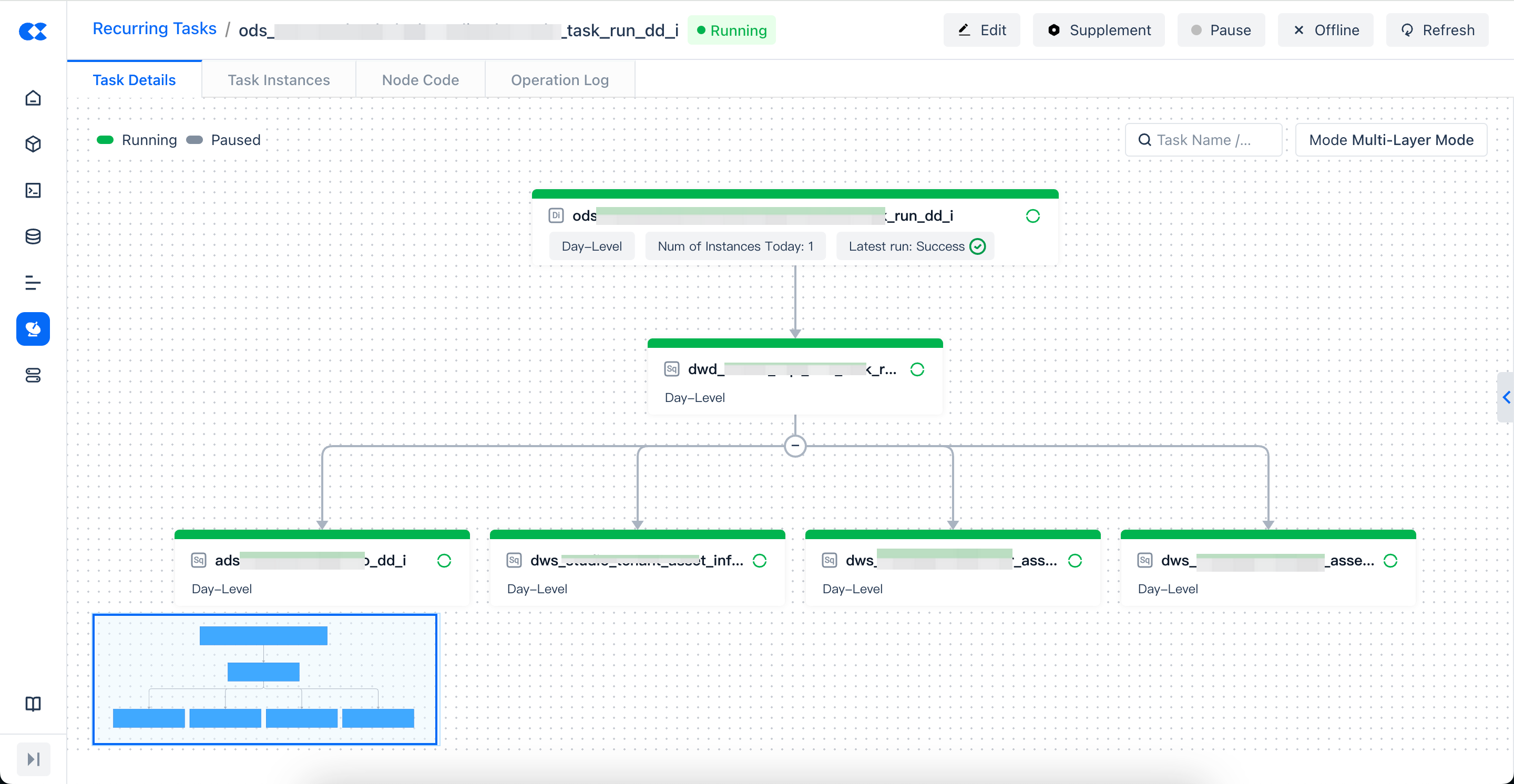Expand the right side panel arrow
1514x784 pixels.
[x=1506, y=398]
